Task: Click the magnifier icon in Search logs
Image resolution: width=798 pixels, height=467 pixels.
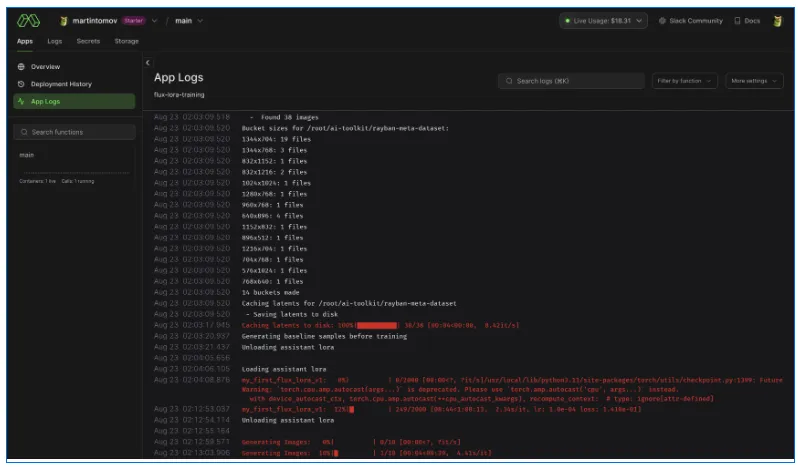Action: [x=509, y=81]
